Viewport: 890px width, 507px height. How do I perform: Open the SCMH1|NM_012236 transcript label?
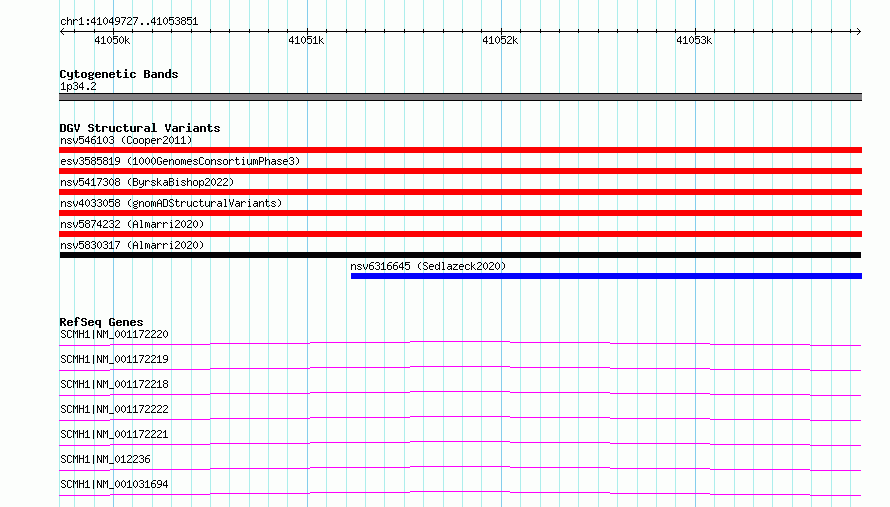[105, 459]
